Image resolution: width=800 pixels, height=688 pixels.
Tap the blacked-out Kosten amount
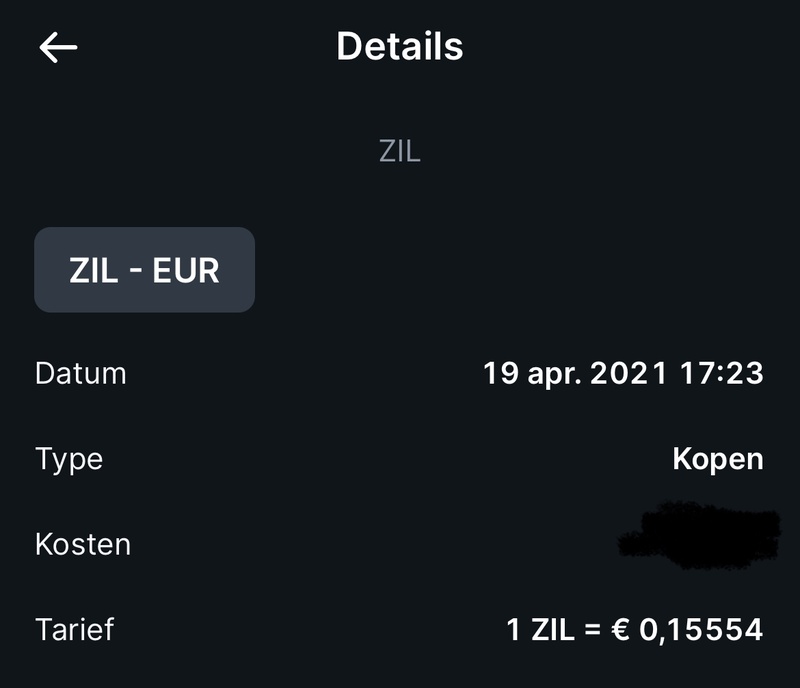[698, 540]
